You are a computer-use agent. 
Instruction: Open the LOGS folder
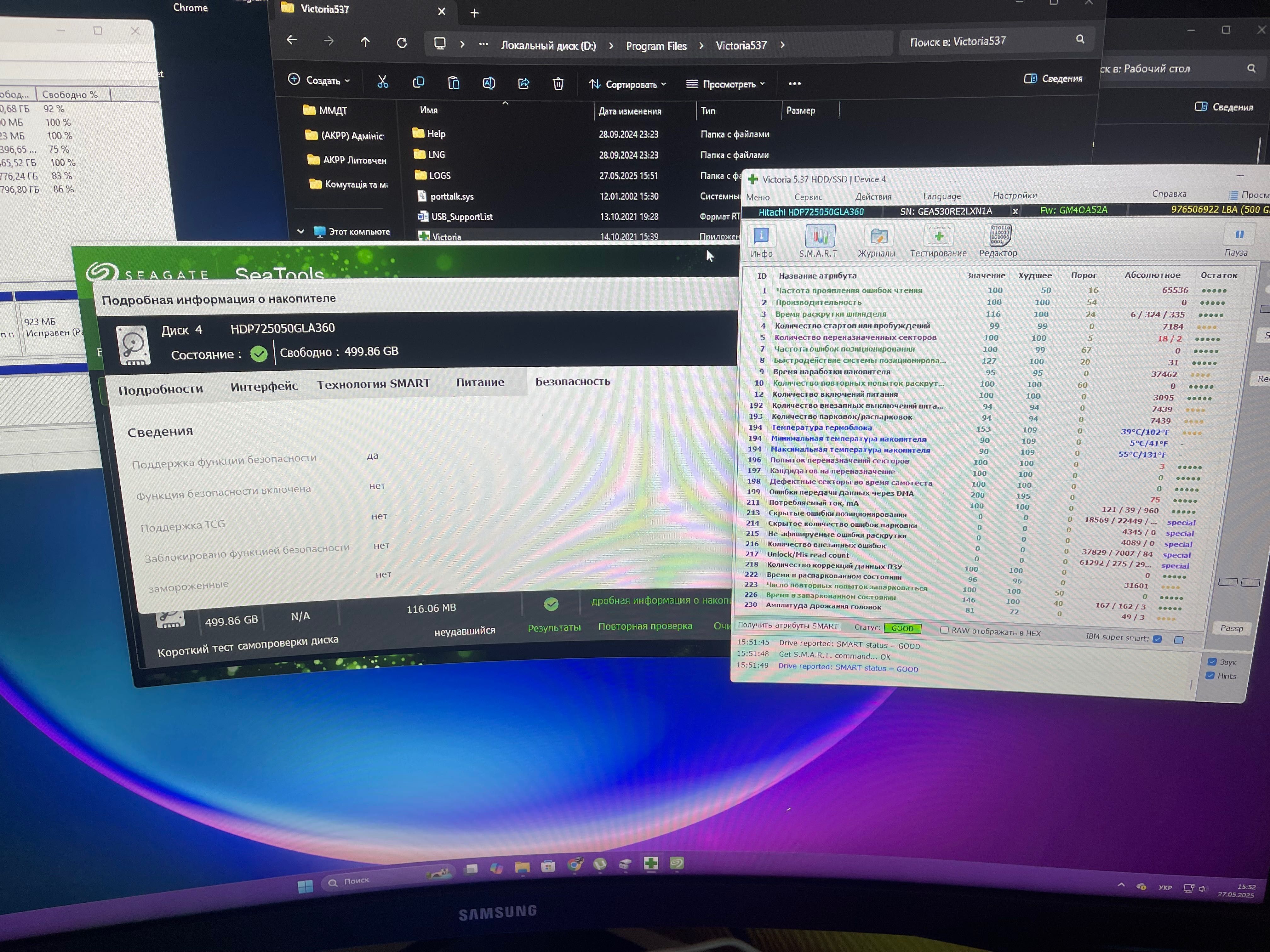(x=439, y=176)
